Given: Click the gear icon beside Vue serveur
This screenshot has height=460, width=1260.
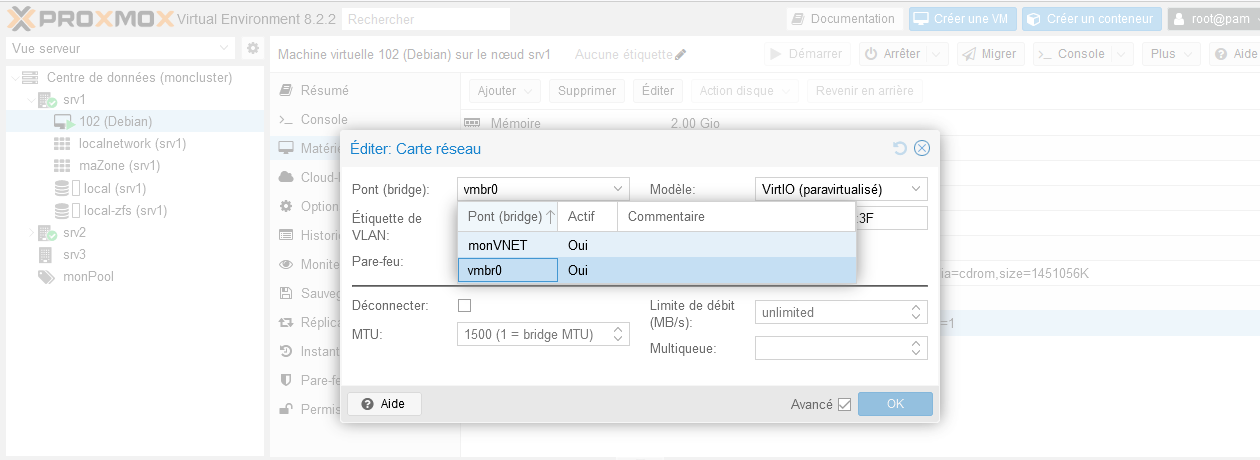Looking at the screenshot, I should pyautogui.click(x=253, y=48).
